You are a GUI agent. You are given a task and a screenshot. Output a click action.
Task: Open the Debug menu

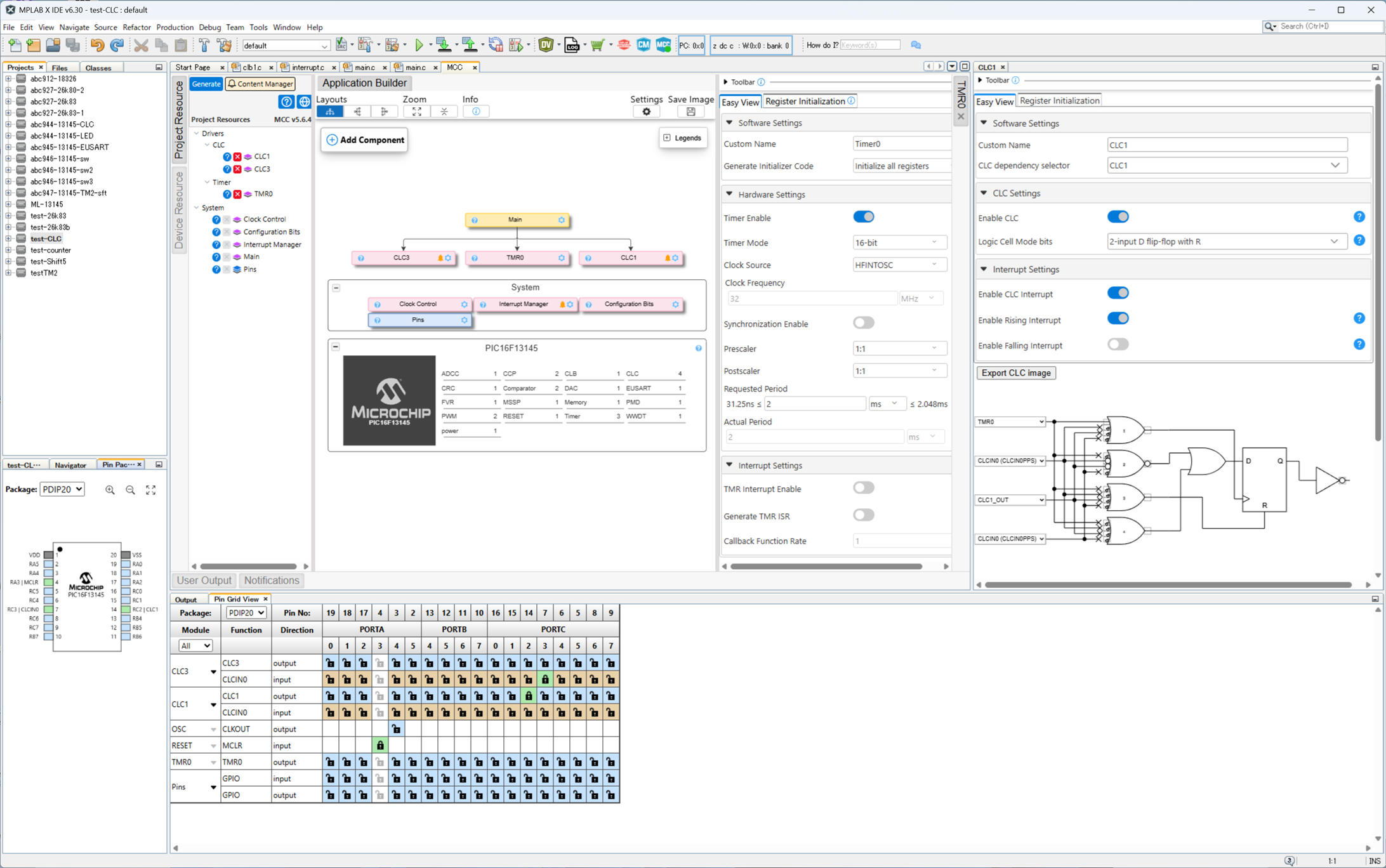pos(209,27)
